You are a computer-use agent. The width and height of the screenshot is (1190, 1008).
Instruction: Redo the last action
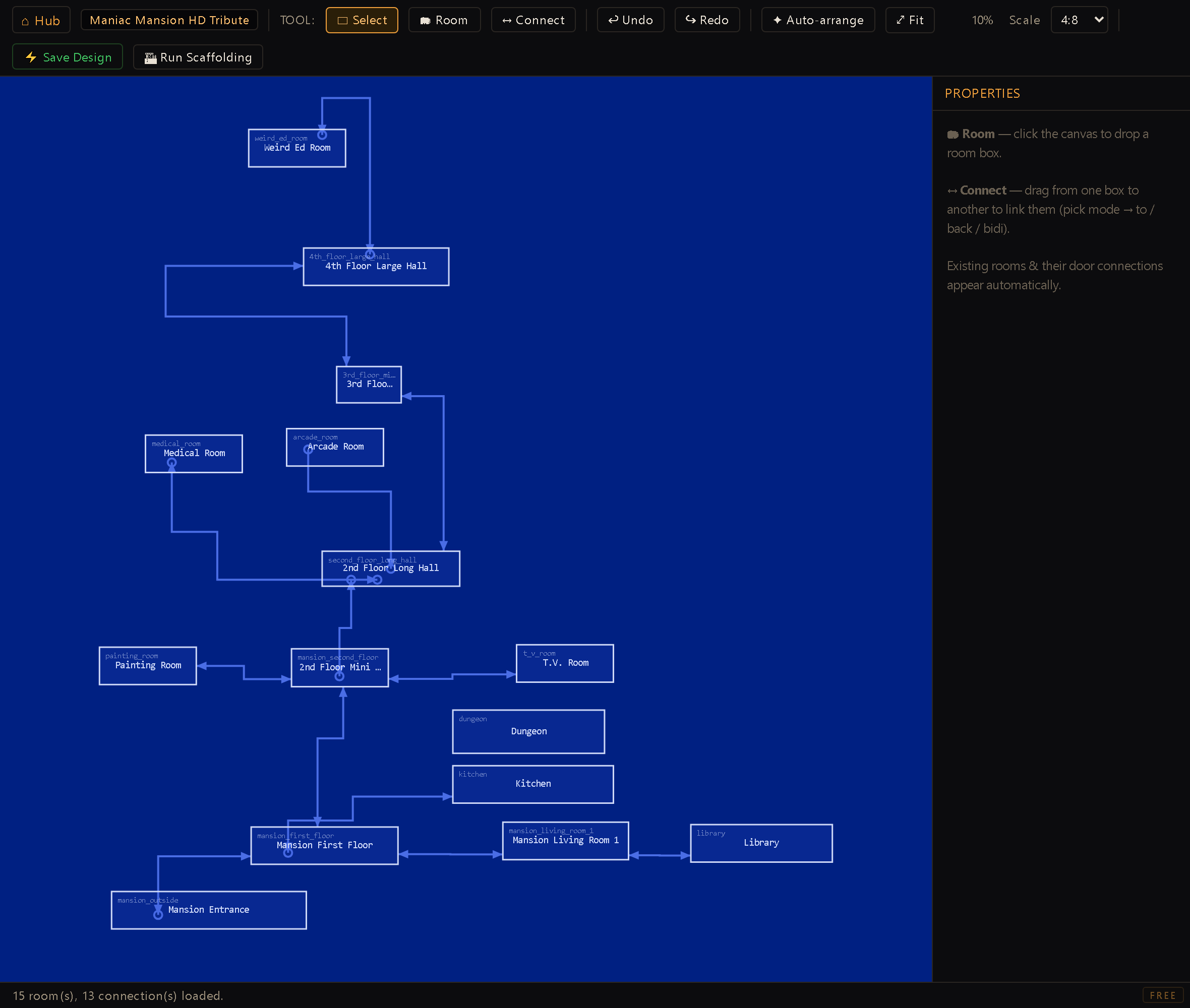pyautogui.click(x=707, y=20)
